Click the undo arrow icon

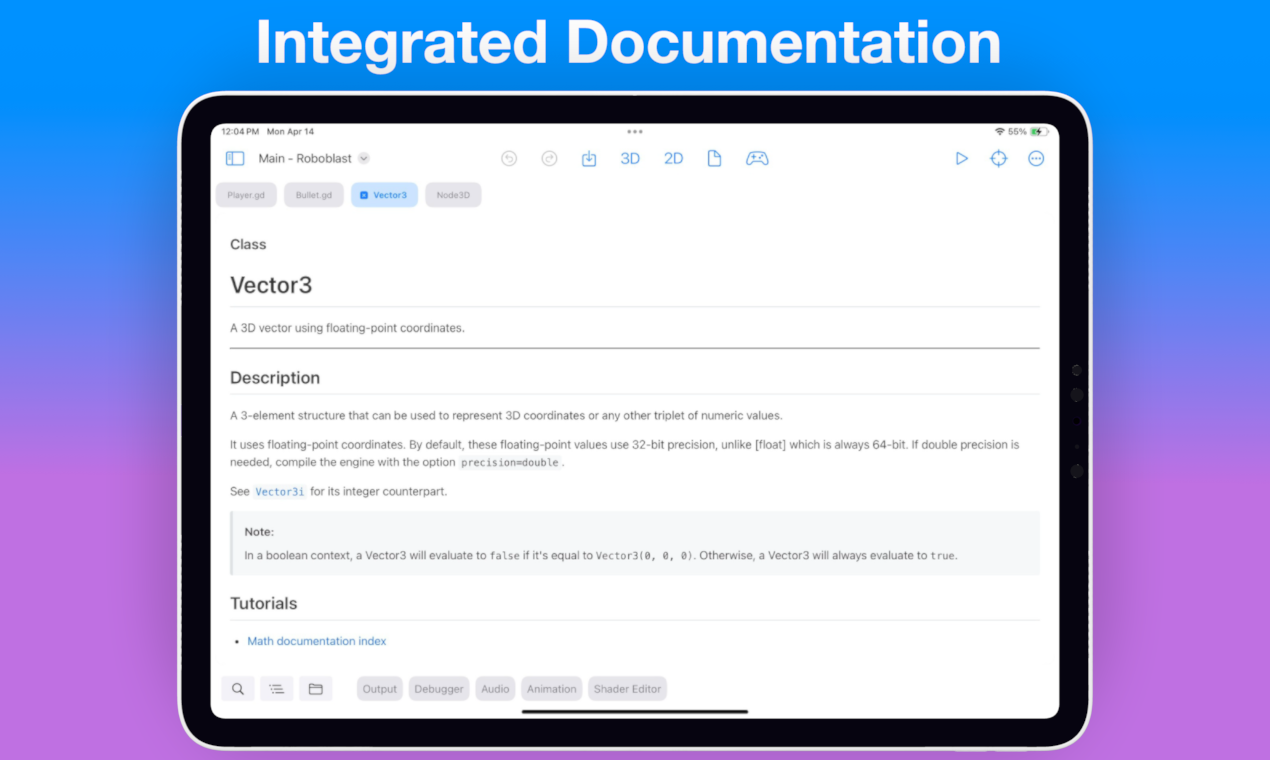coord(509,158)
